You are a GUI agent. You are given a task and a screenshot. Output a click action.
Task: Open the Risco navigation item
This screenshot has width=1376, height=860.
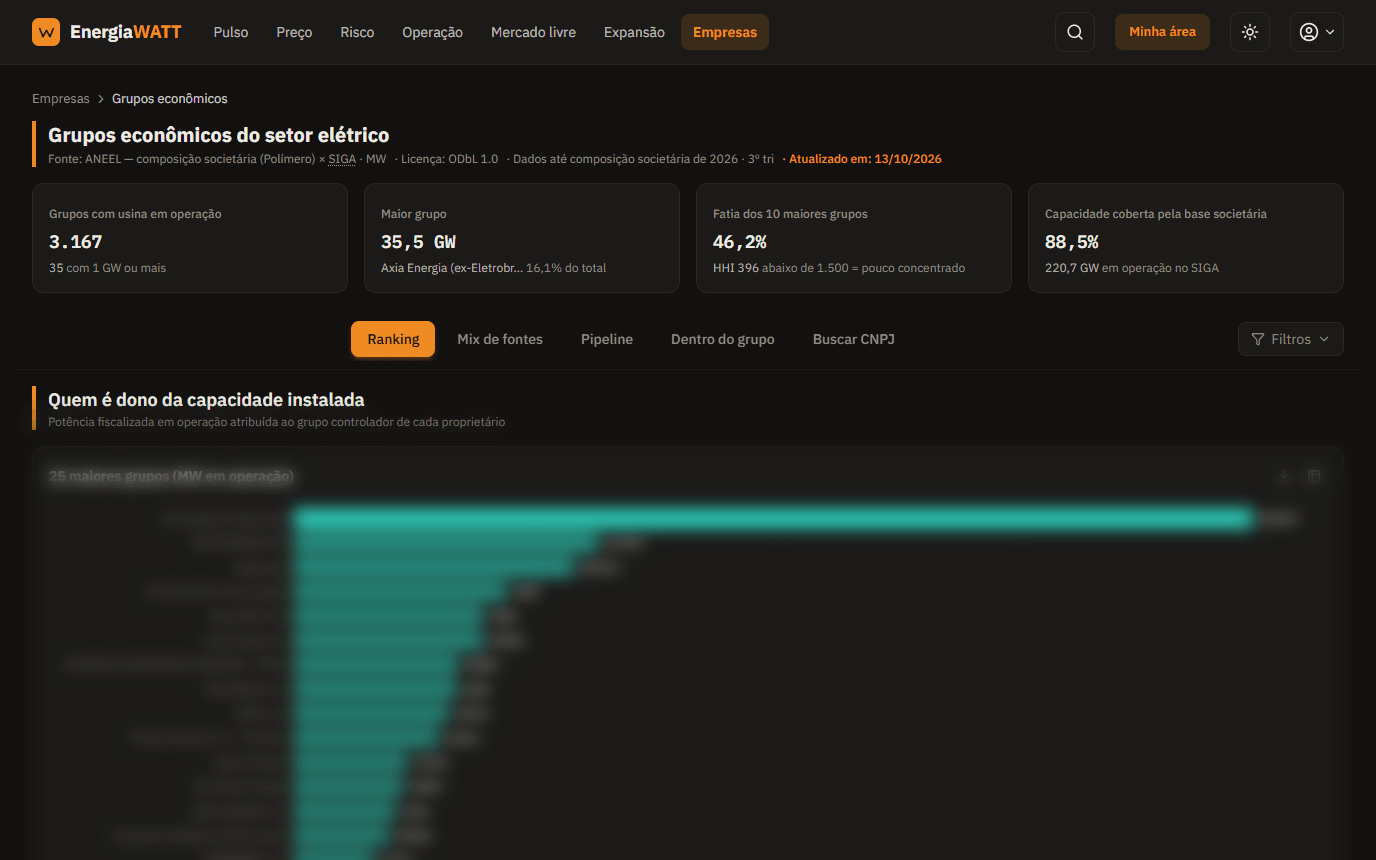[x=357, y=32]
